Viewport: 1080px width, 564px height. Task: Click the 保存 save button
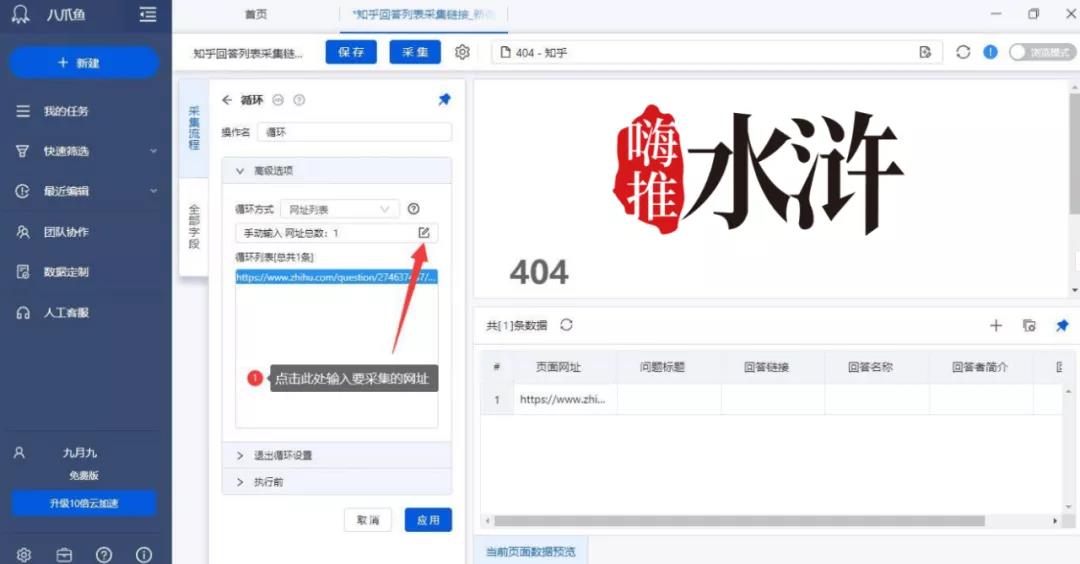tap(351, 52)
